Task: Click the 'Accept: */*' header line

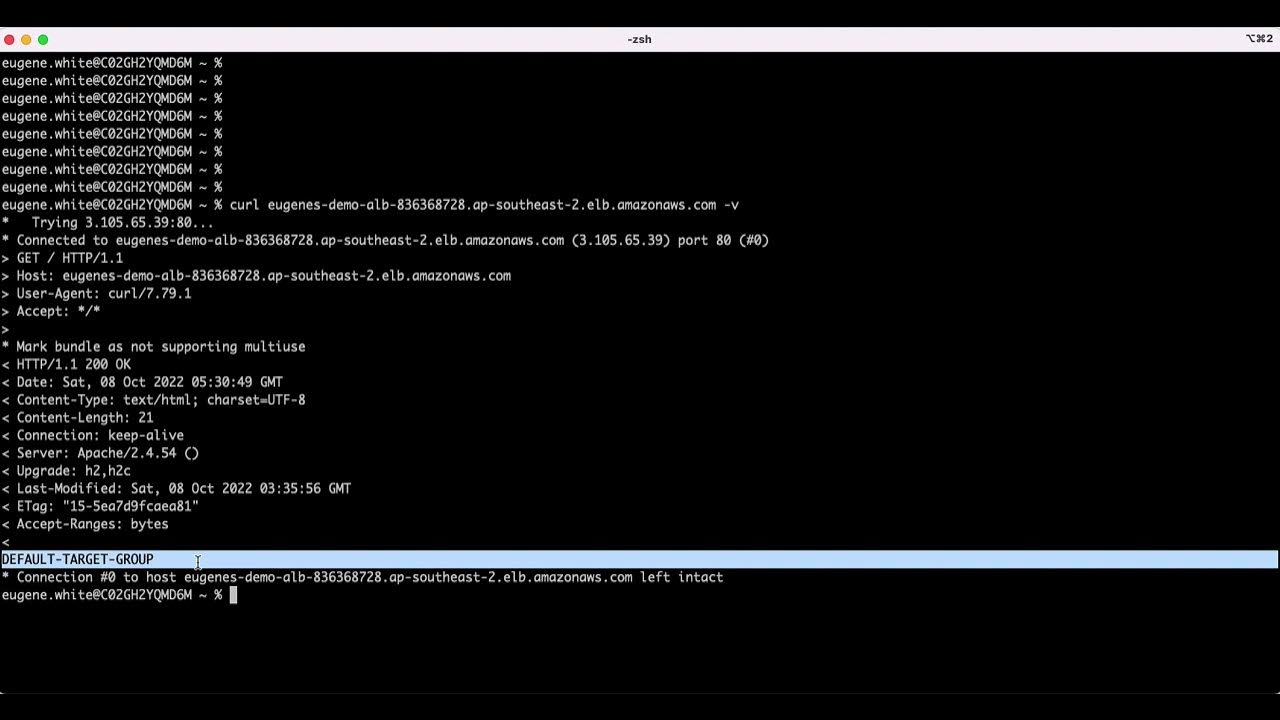Action: pyautogui.click(x=51, y=311)
